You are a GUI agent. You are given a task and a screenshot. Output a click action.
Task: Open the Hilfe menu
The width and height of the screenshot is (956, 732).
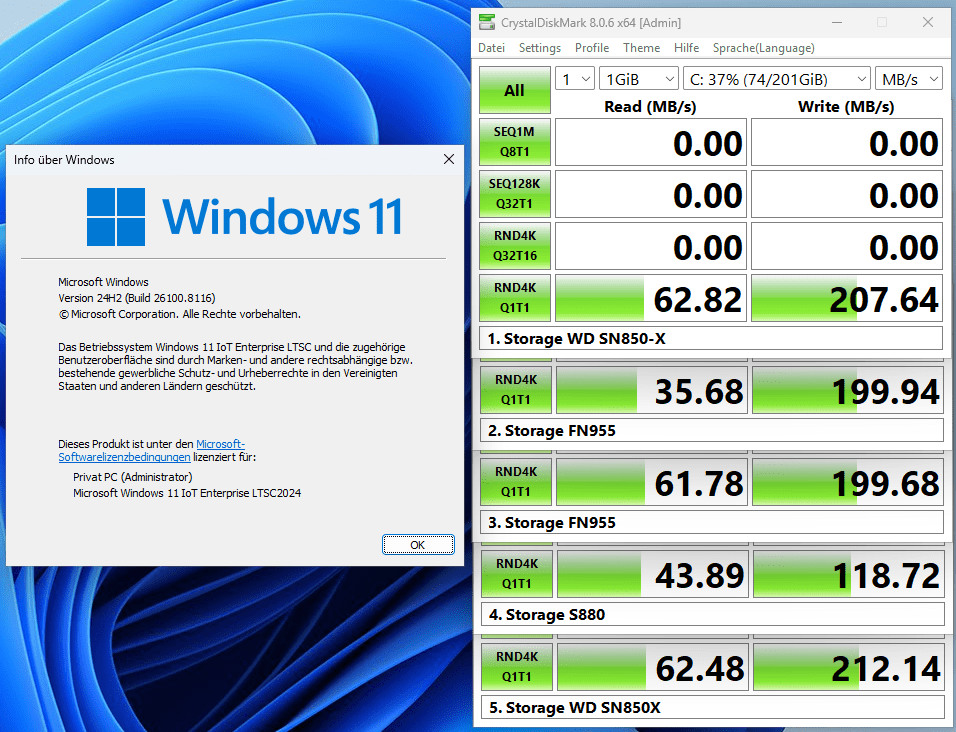click(687, 48)
